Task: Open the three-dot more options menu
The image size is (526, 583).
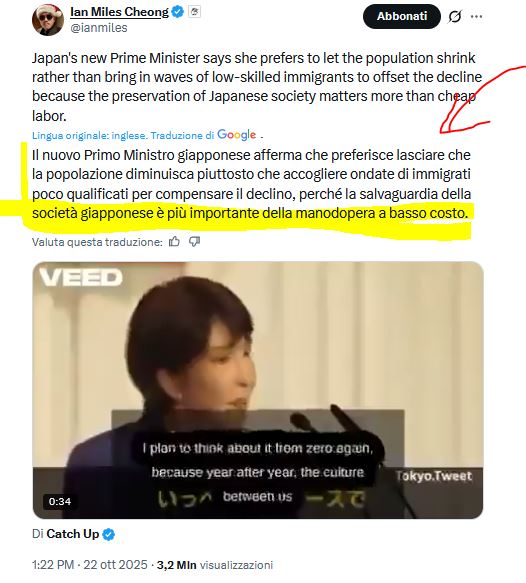Action: (x=476, y=16)
